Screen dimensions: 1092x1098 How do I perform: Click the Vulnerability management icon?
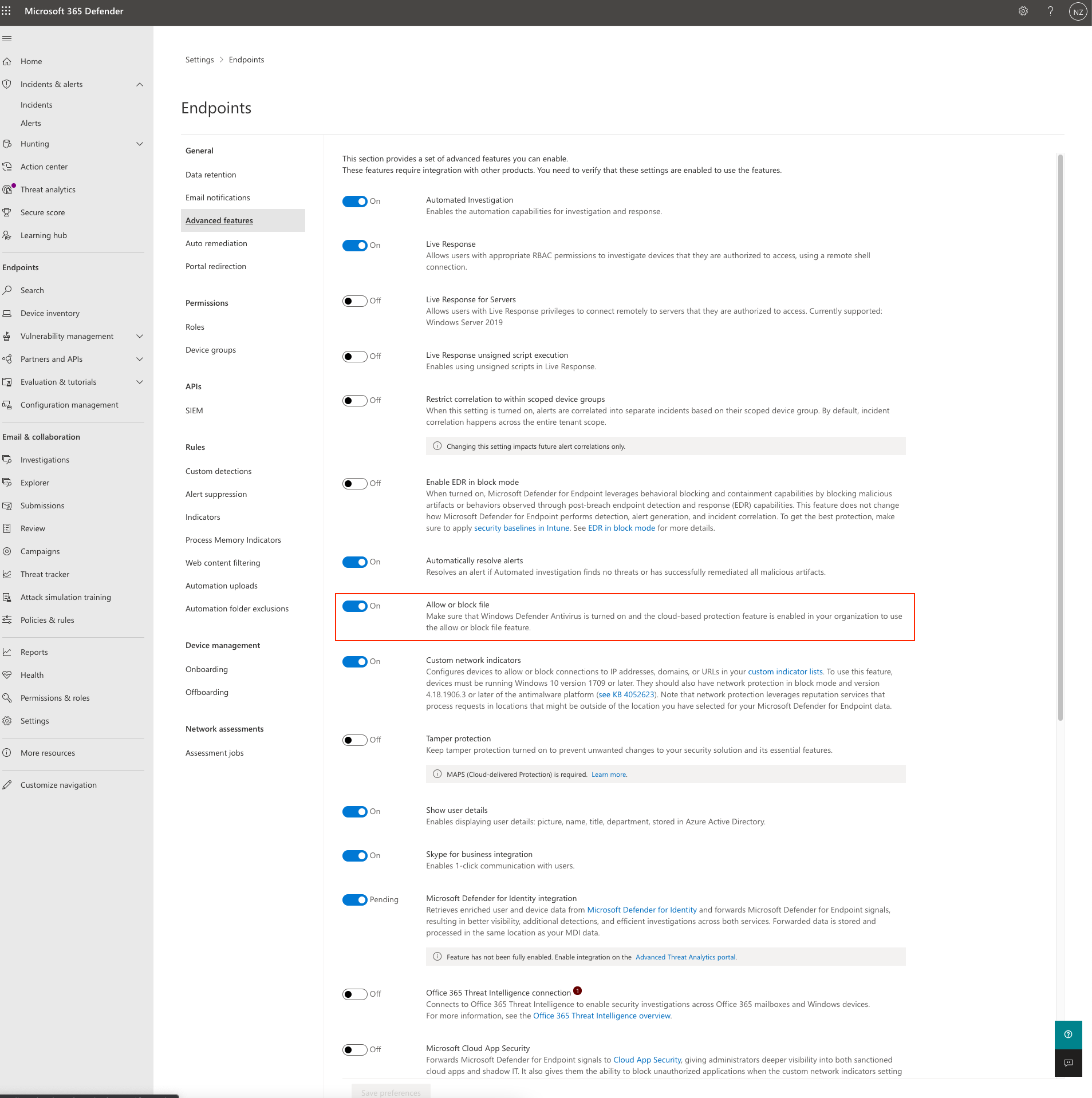[7, 336]
